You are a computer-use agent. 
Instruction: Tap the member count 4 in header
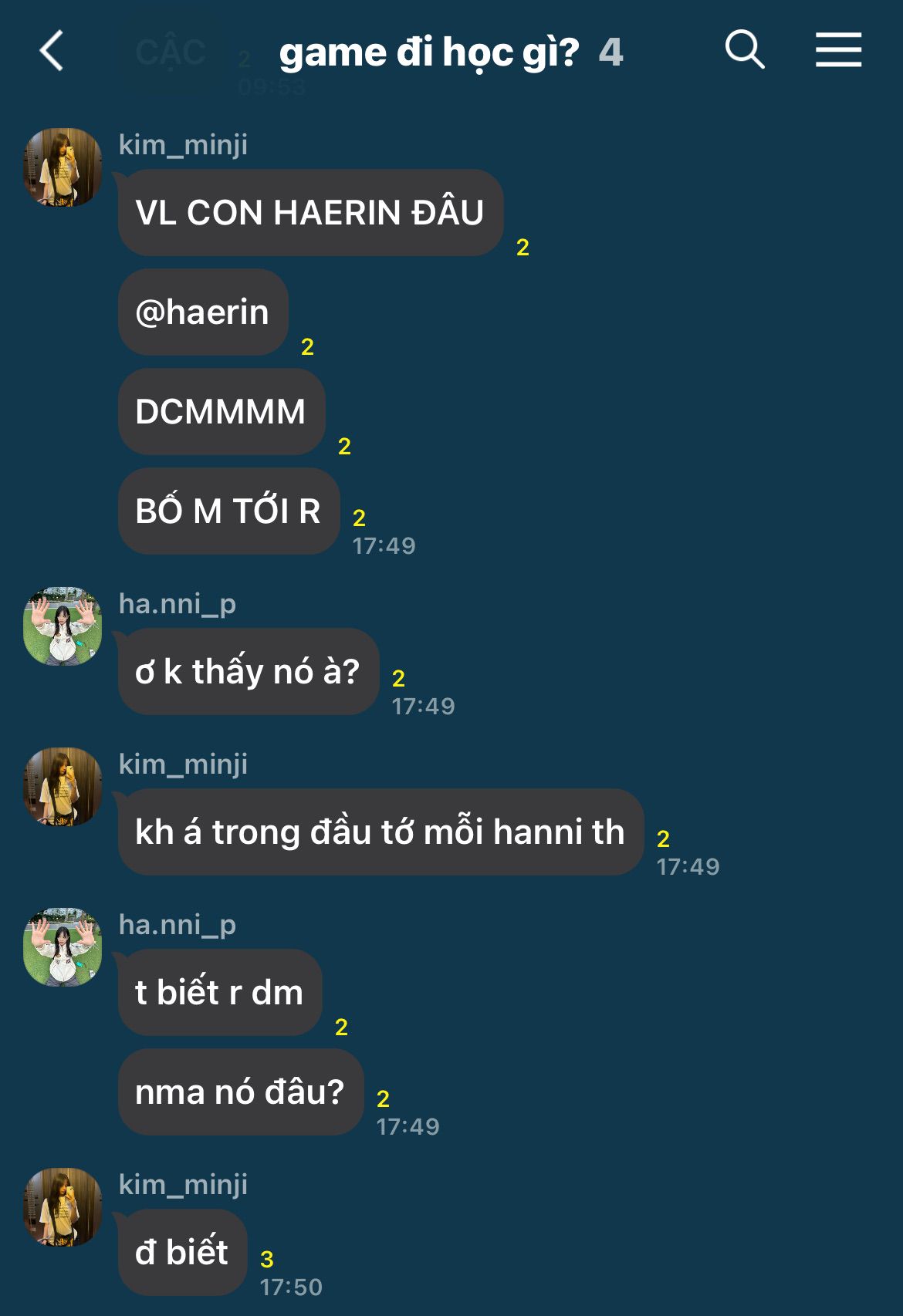pos(610,52)
